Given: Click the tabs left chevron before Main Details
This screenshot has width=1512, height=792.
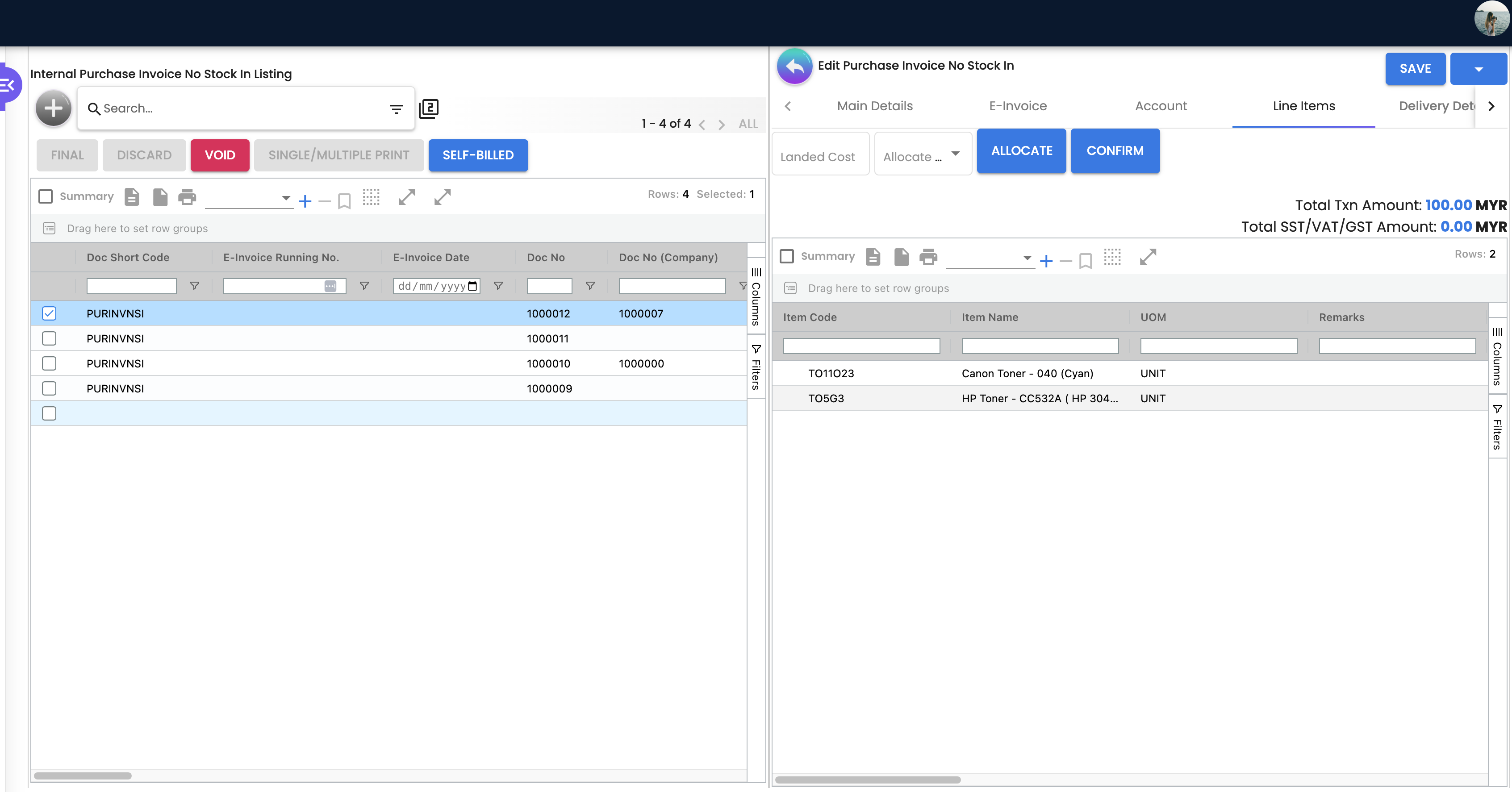Looking at the screenshot, I should pyautogui.click(x=788, y=106).
